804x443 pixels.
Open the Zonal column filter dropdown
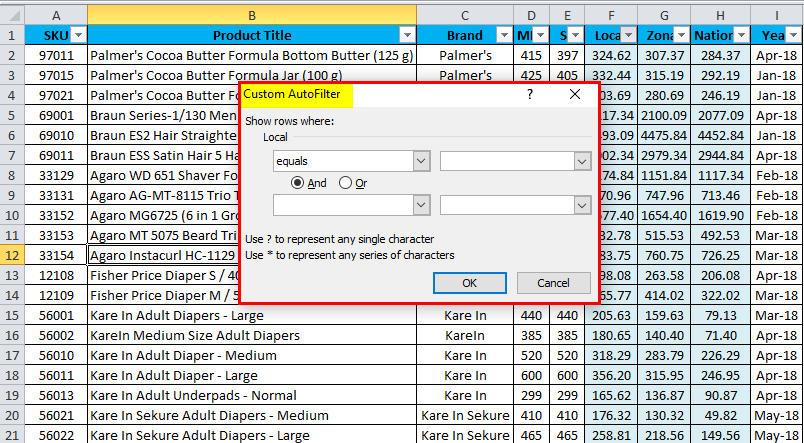click(x=681, y=35)
